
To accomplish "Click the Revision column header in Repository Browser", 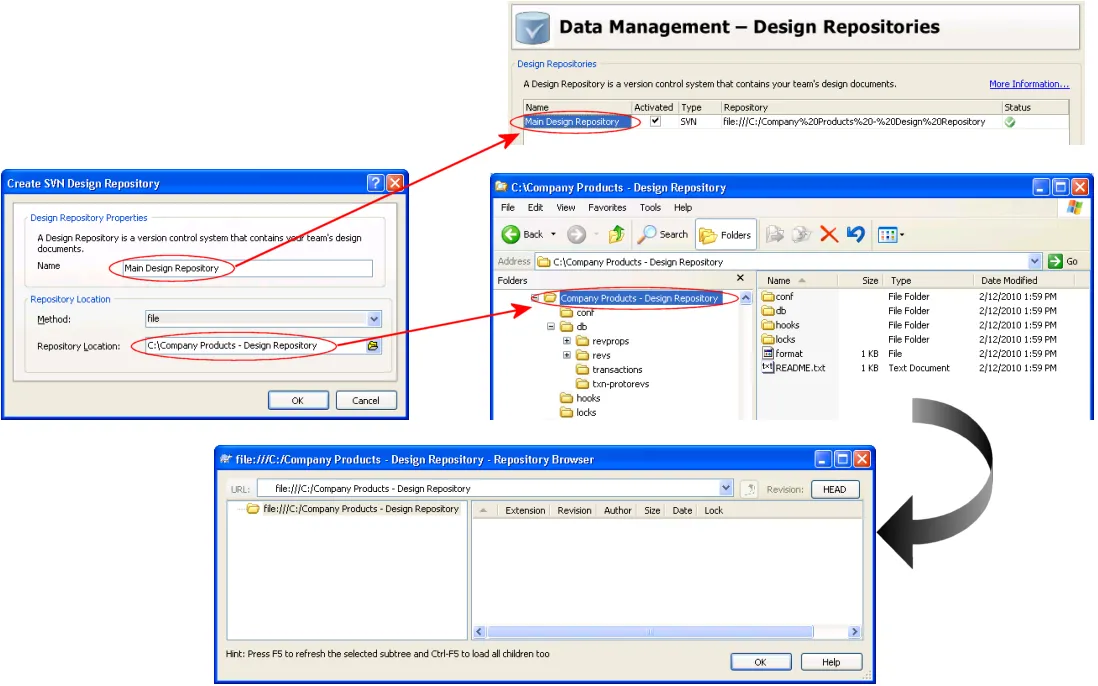I will [574, 510].
